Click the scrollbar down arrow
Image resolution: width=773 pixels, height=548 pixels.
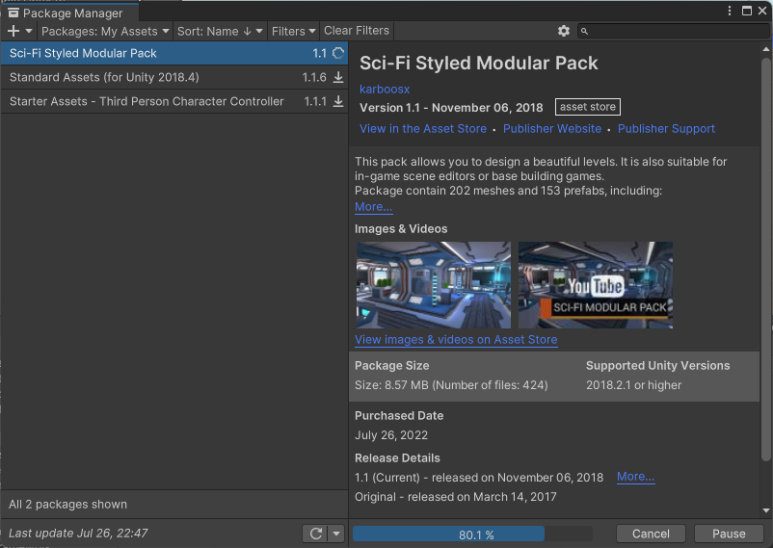(766, 511)
